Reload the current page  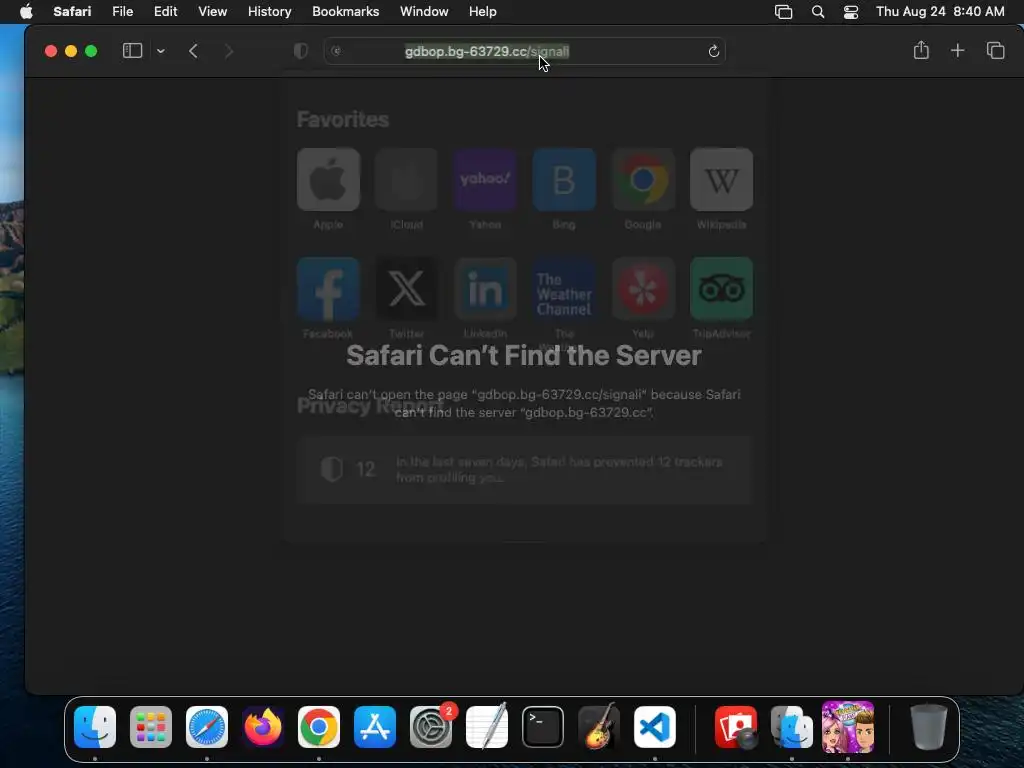714,51
